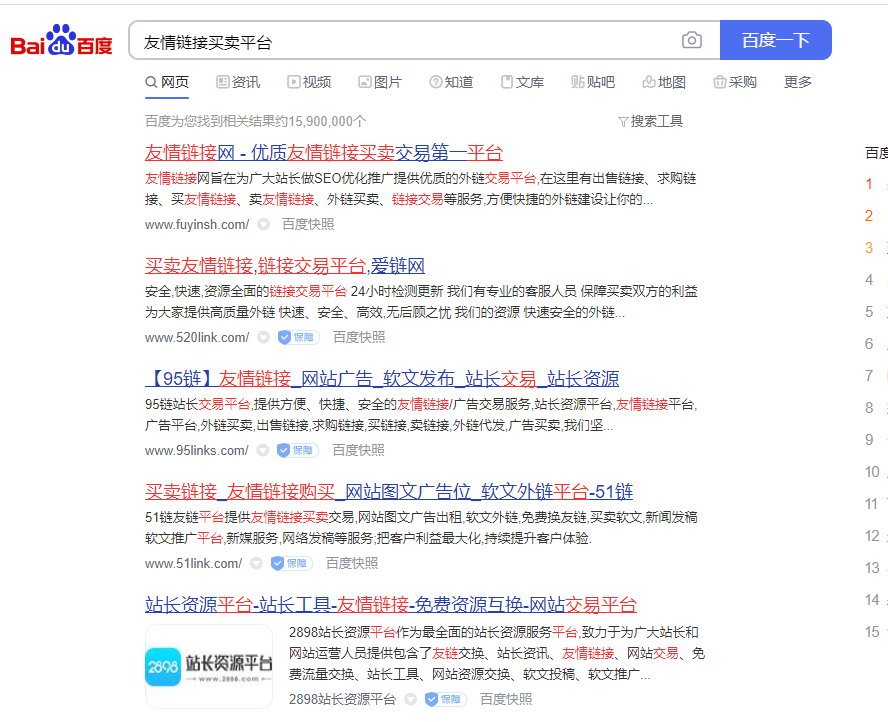The height and width of the screenshot is (722, 888).
Task: Open the 图片 tab
Action: coord(379,83)
